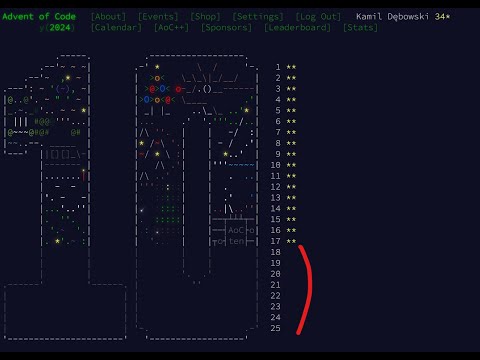Click the 34* star count
The height and width of the screenshot is (360, 480).
pos(442,16)
